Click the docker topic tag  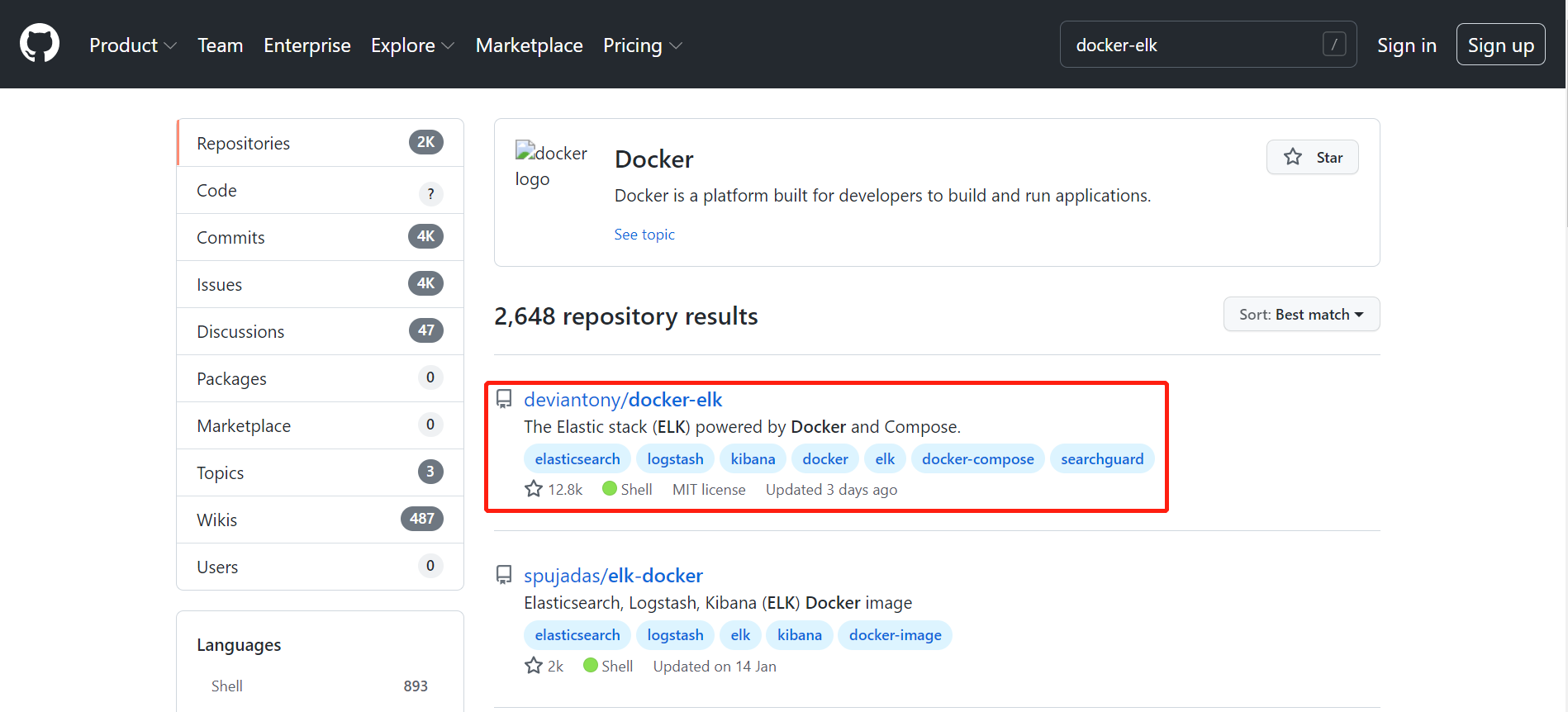pyautogui.click(x=825, y=459)
